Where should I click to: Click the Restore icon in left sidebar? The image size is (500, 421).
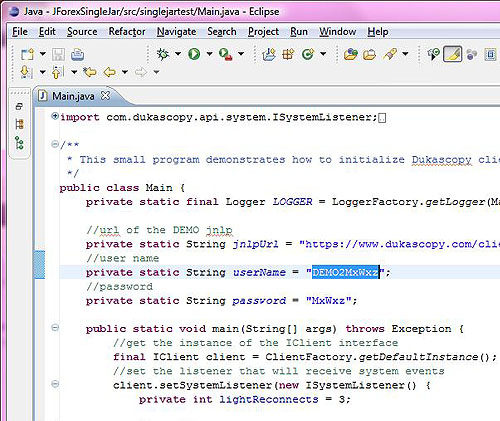click(x=19, y=106)
